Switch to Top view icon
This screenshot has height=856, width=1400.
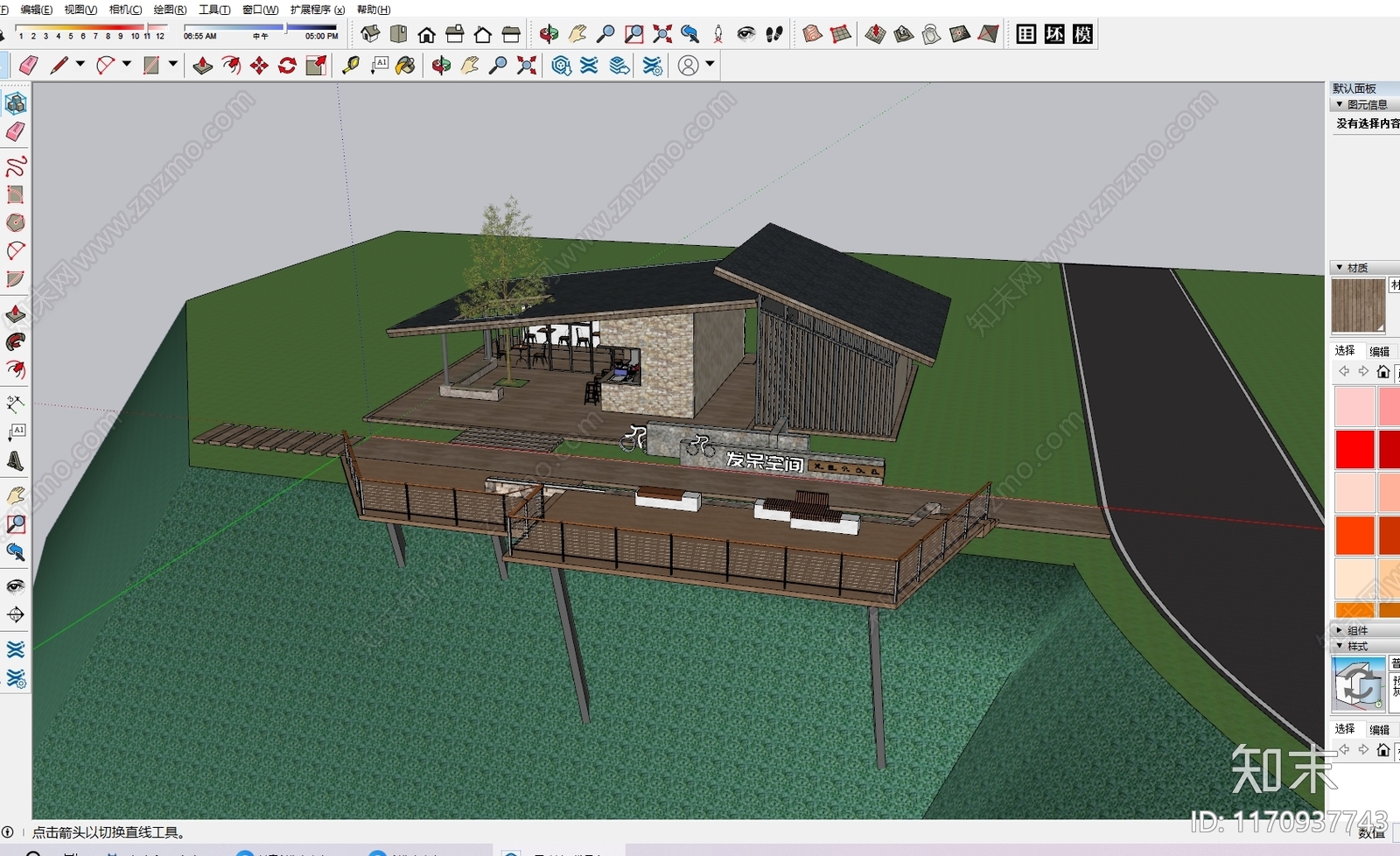tap(399, 34)
